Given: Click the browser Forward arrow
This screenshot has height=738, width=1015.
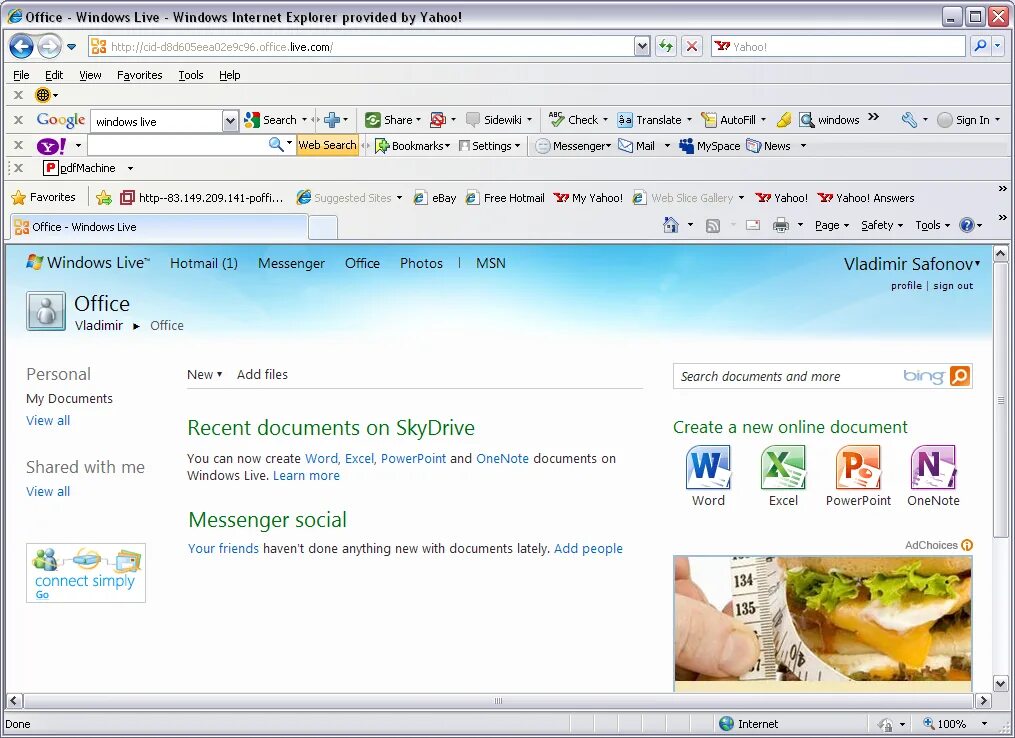Looking at the screenshot, I should point(49,46).
